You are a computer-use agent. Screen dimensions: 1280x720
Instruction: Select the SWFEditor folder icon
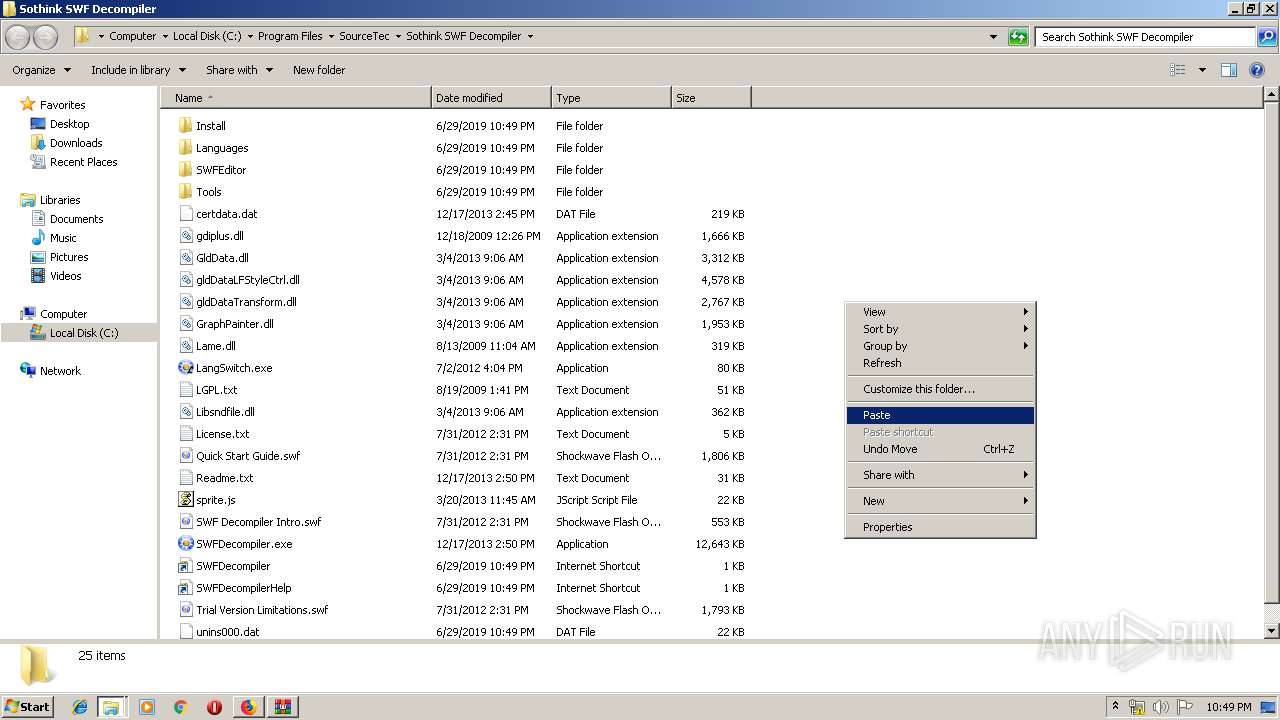click(185, 170)
